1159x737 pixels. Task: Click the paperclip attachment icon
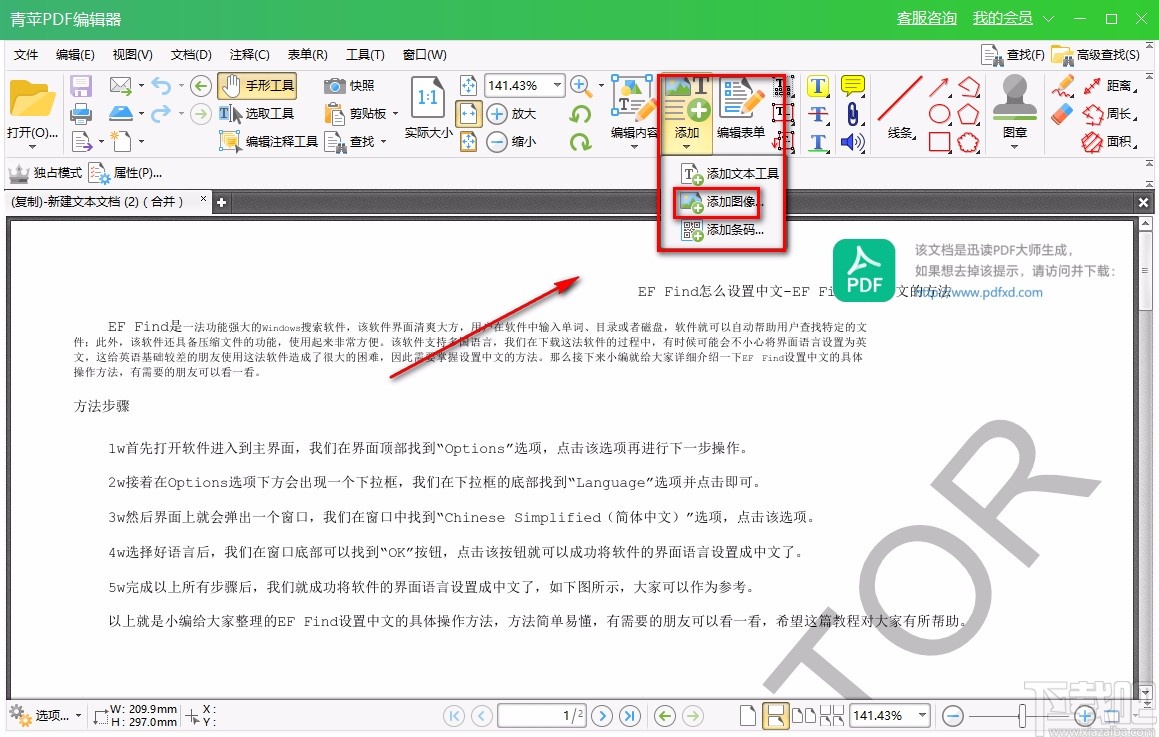852,114
